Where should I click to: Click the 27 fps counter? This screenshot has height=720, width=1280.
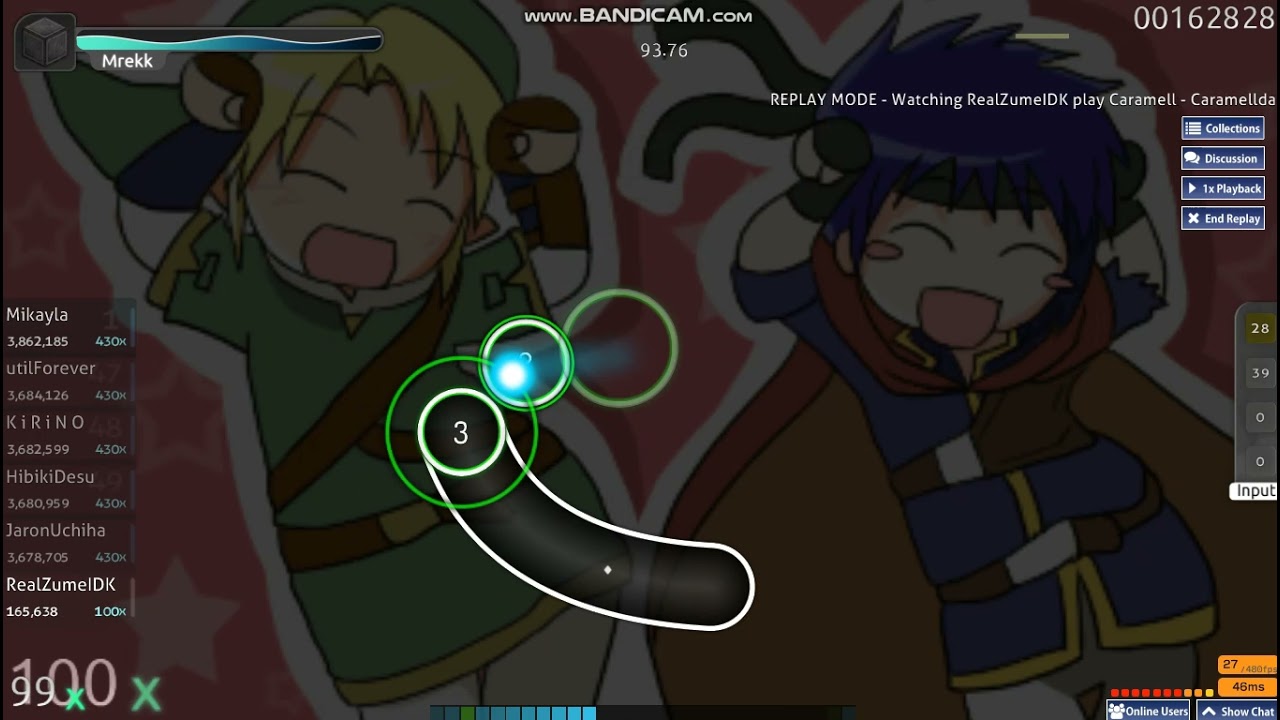[x=1248, y=665]
